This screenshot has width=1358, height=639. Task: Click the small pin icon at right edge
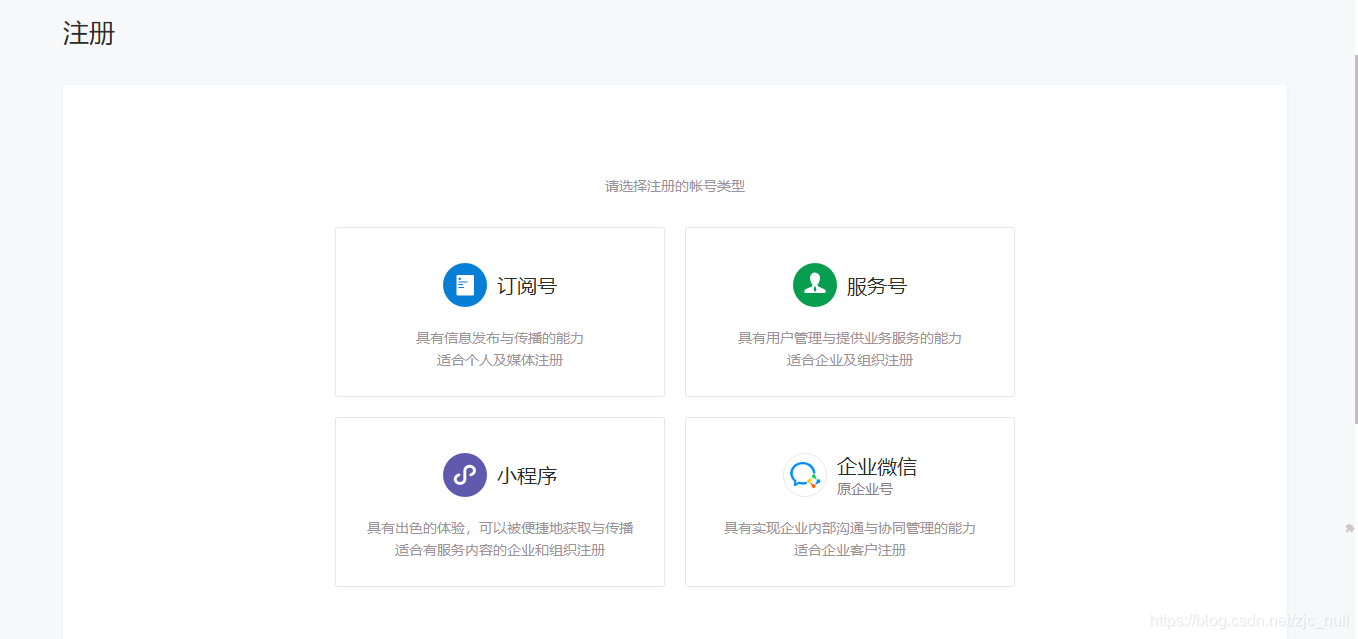point(1349,527)
